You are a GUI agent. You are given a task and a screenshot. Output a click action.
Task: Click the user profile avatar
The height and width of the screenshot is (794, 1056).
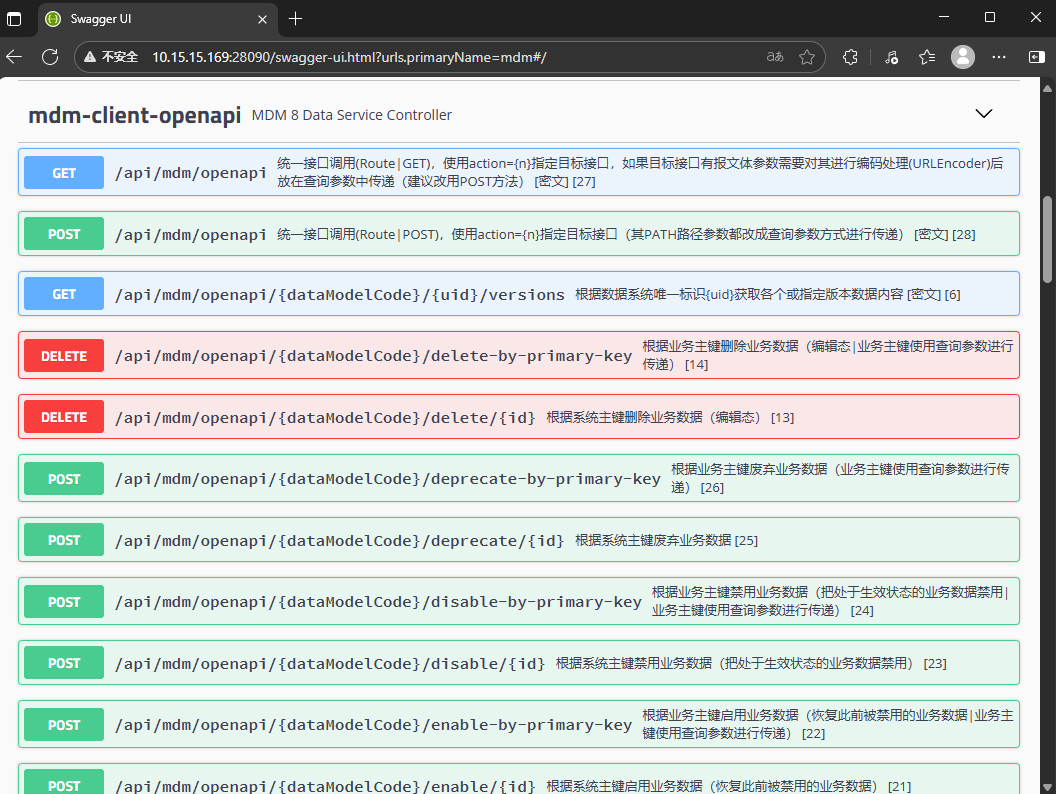click(x=962, y=57)
